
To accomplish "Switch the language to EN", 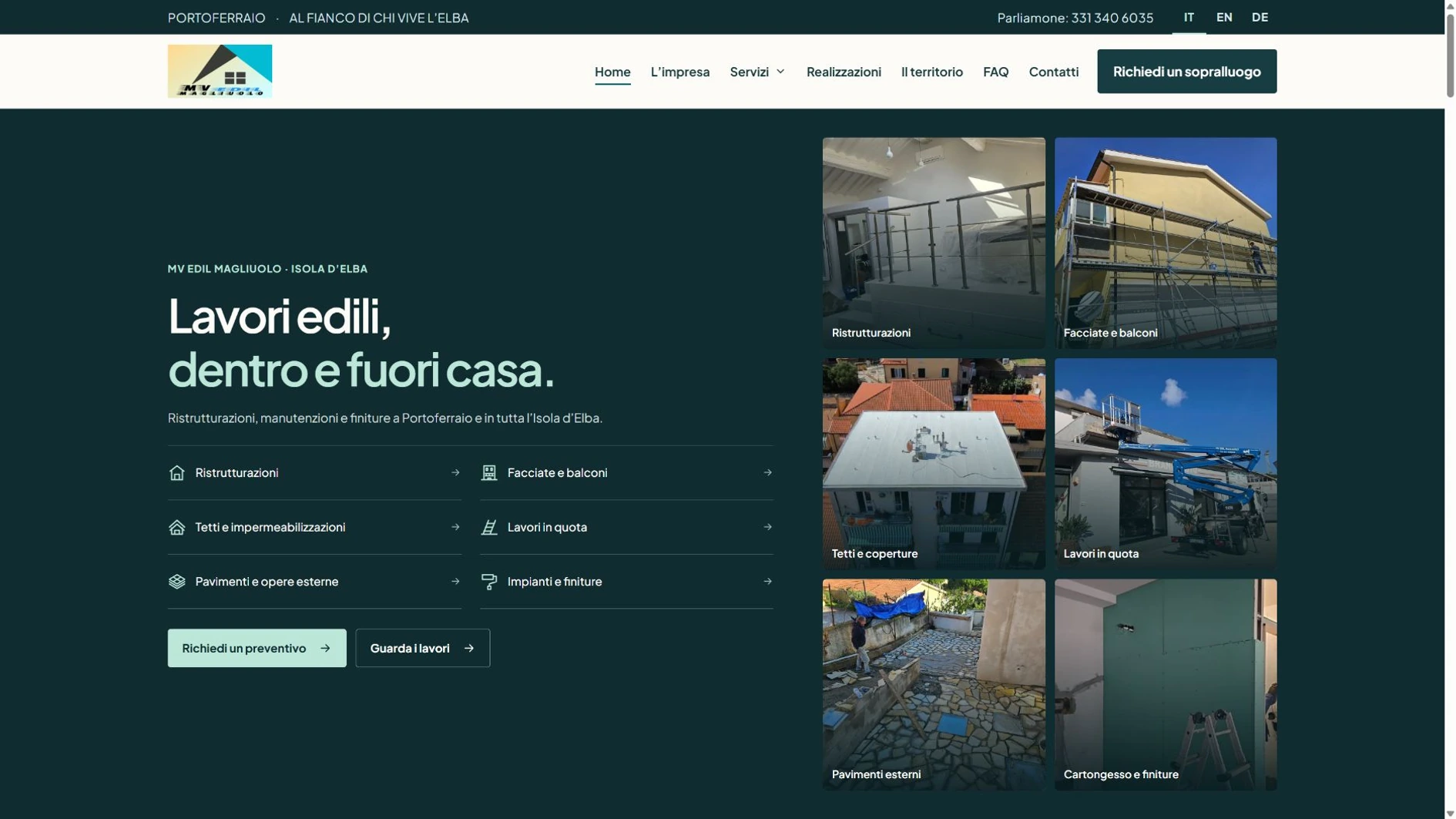I will click(1224, 17).
